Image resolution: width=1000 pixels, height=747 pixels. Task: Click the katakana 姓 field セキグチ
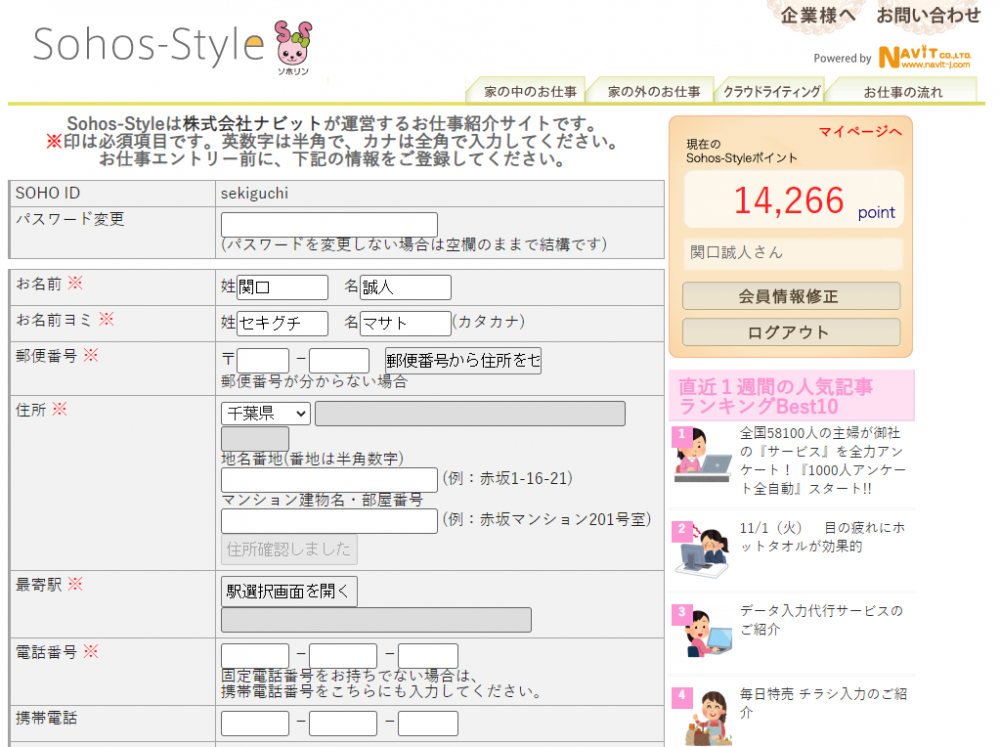pos(283,323)
